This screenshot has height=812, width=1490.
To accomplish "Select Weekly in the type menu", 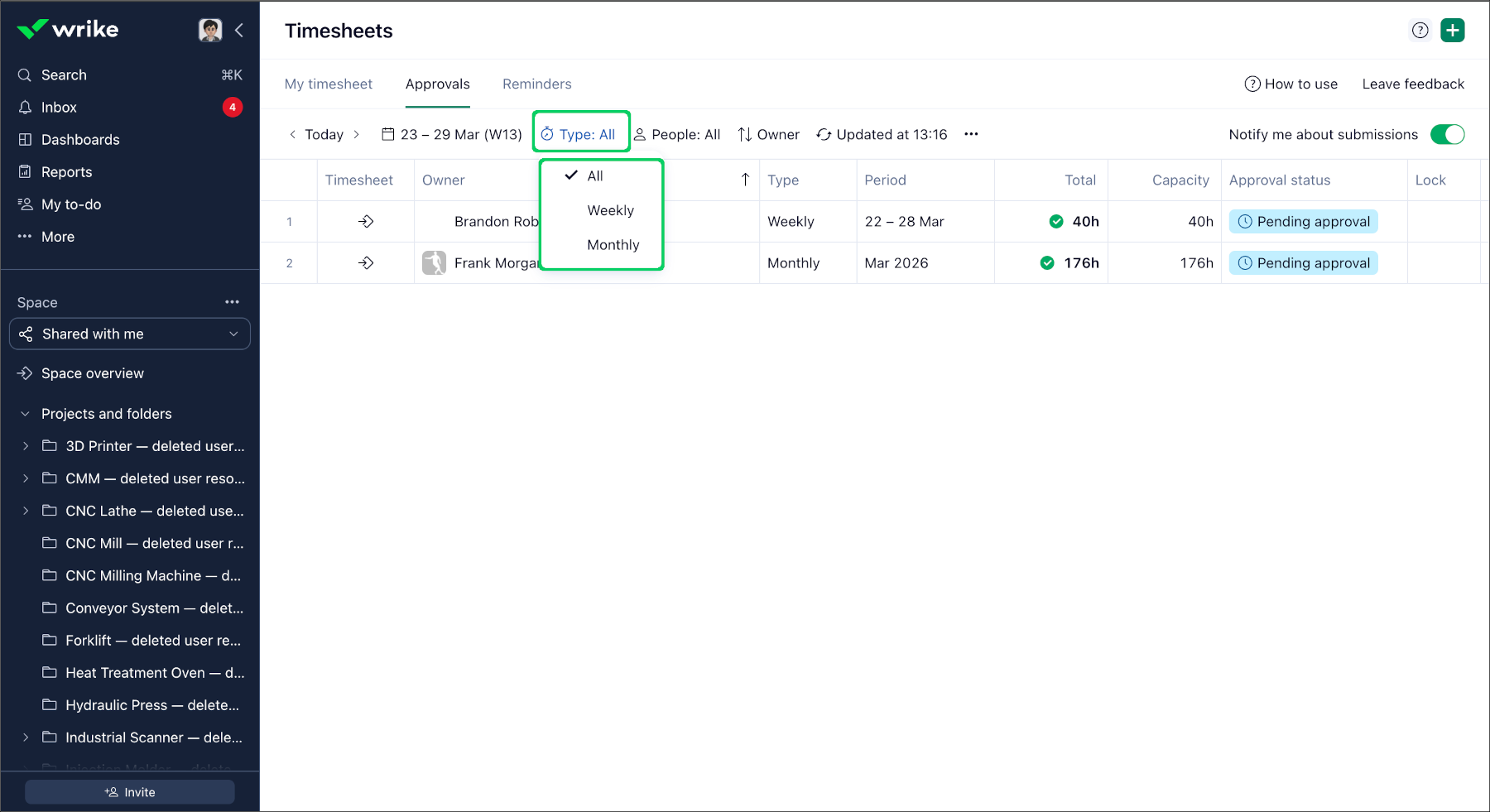I will pyautogui.click(x=610, y=210).
